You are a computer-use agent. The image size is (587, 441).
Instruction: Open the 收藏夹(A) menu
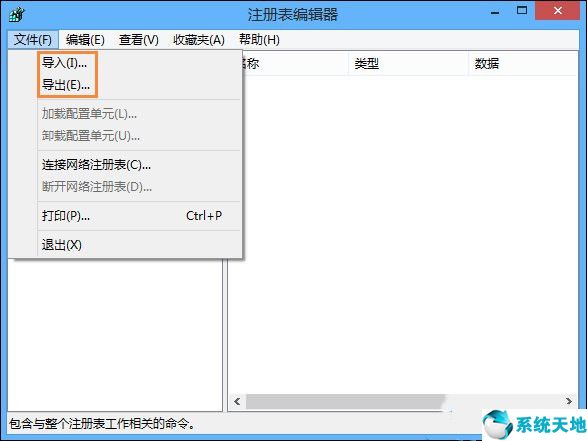tap(199, 39)
